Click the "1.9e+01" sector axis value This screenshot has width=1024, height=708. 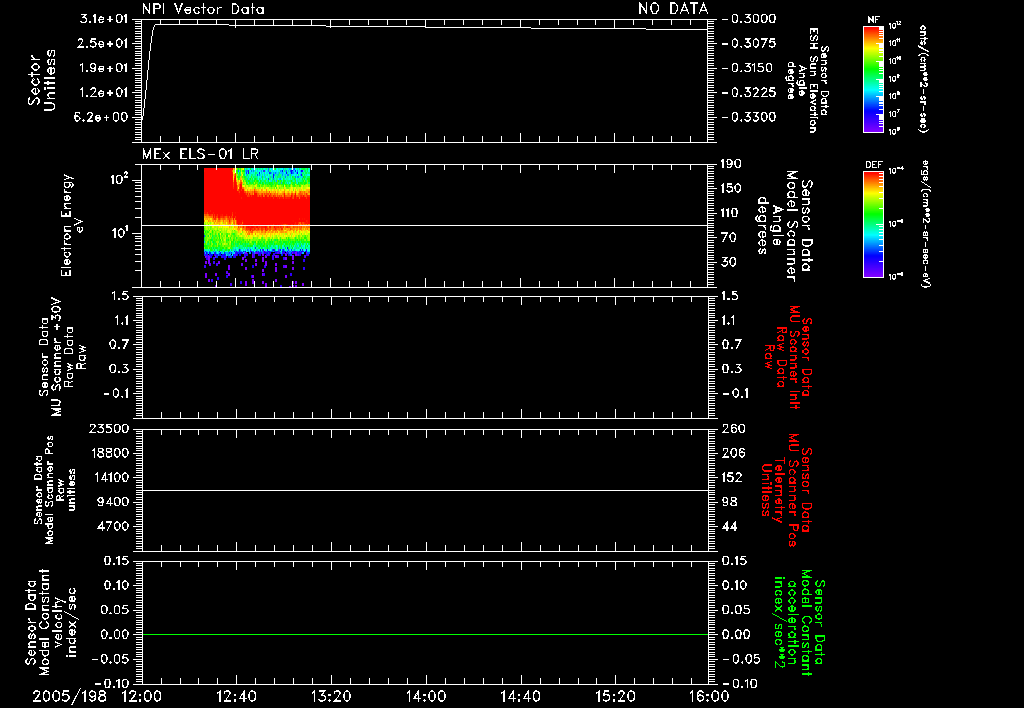103,68
